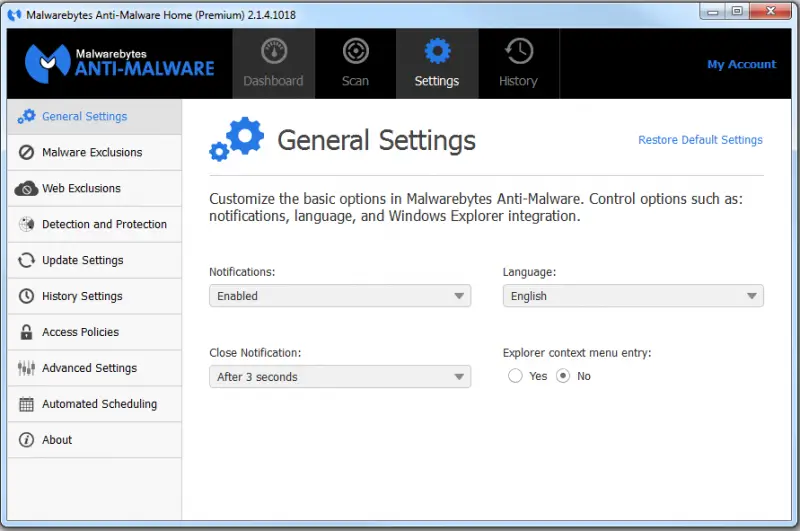The image size is (800, 531).
Task: Select Yes for Explorer context menu entry
Action: point(515,376)
